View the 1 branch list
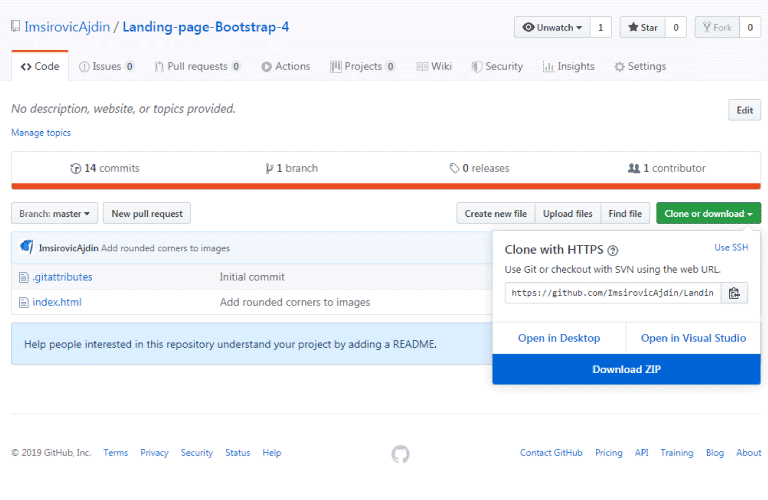This screenshot has height=500, width=768. tap(291, 168)
